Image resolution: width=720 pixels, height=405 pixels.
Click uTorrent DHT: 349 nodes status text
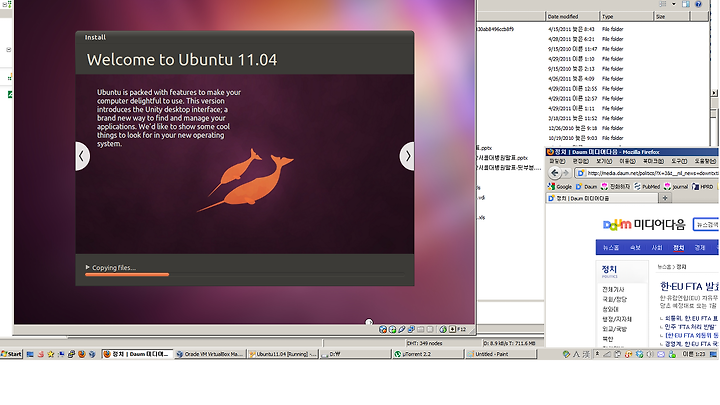424,343
